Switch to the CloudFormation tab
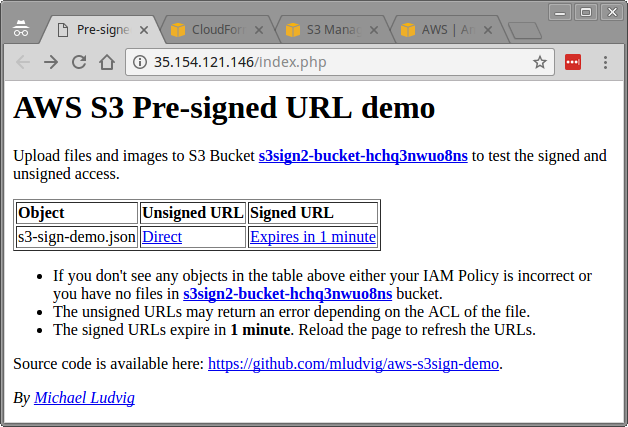 217,30
